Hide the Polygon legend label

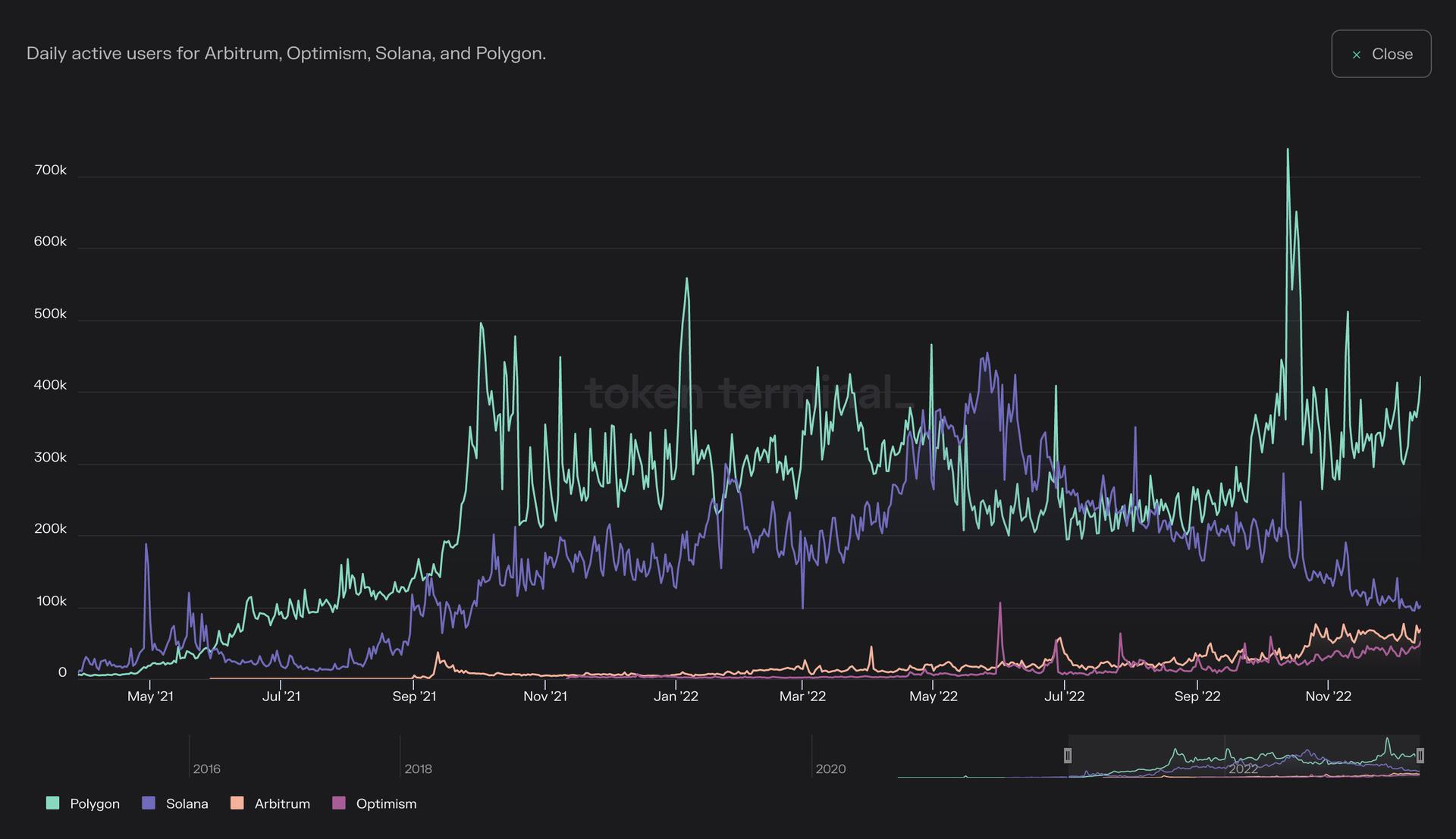click(95, 803)
